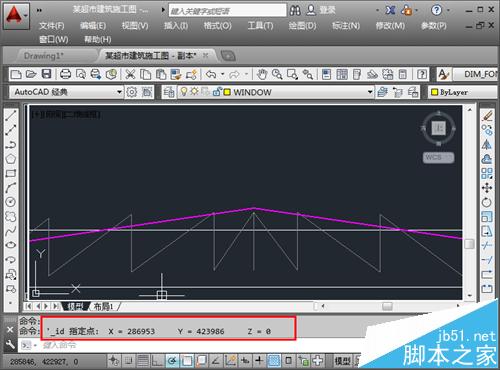Select the Ellipse draw tool
The image size is (500, 370).
click(x=11, y=245)
